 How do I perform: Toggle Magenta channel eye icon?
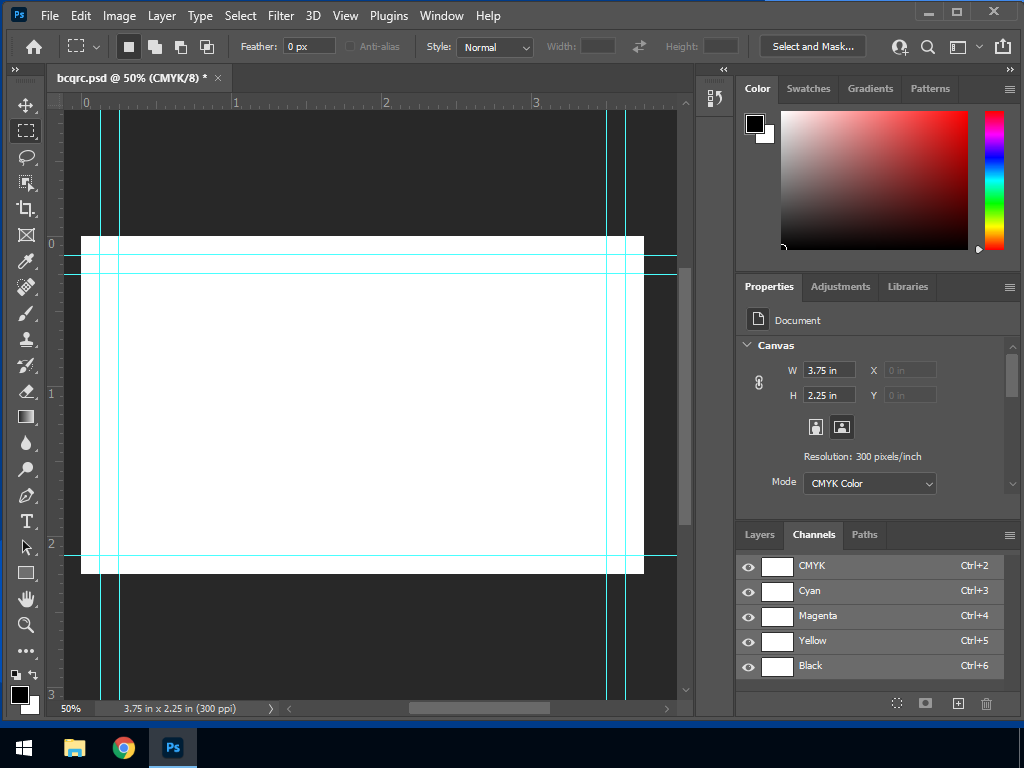pyautogui.click(x=748, y=617)
